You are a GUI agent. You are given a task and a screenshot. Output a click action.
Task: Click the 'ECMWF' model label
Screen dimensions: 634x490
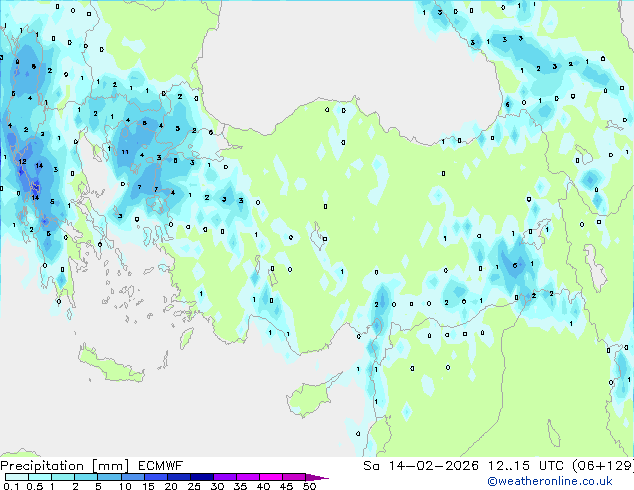[x=161, y=466]
